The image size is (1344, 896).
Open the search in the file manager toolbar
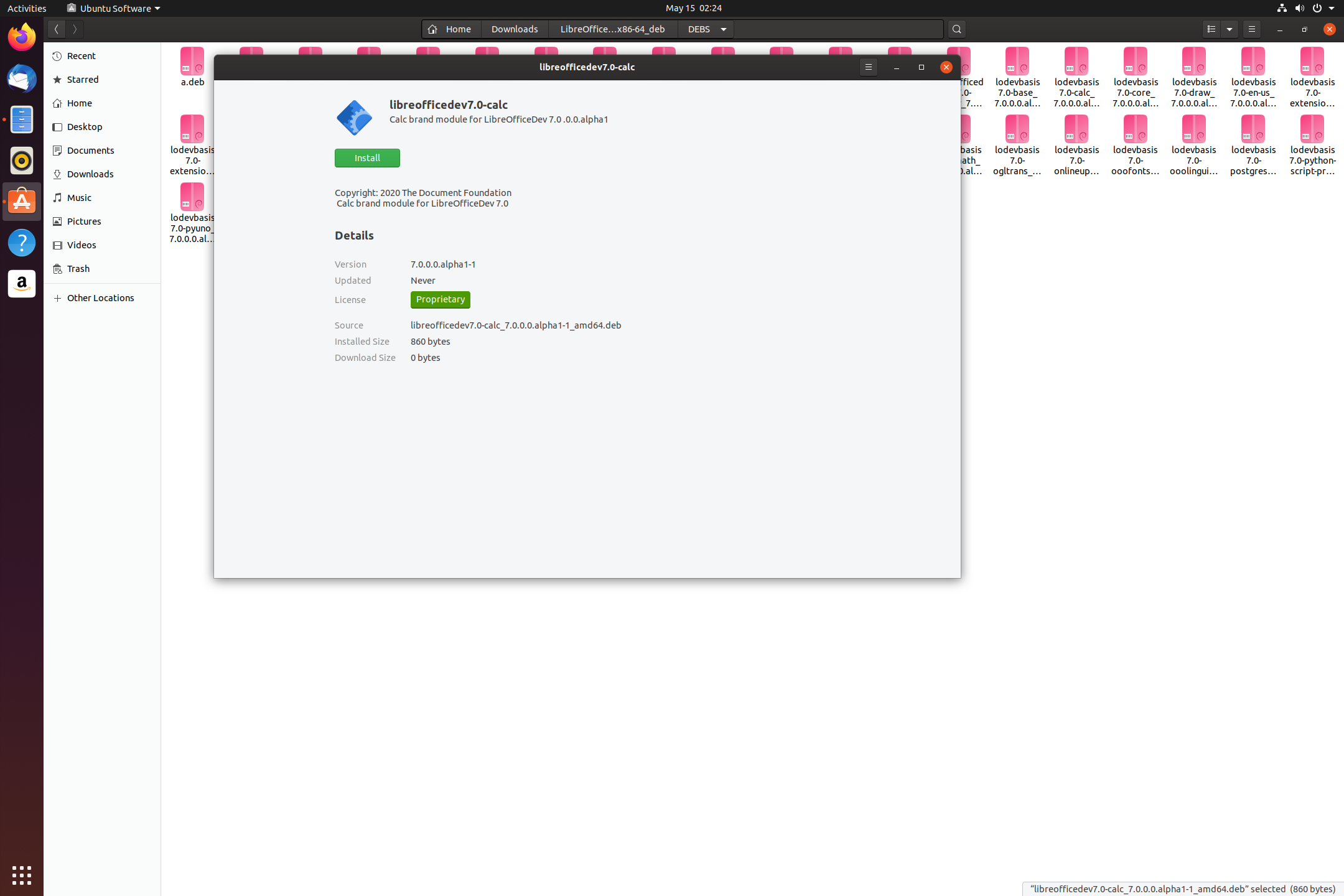pyautogui.click(x=957, y=29)
